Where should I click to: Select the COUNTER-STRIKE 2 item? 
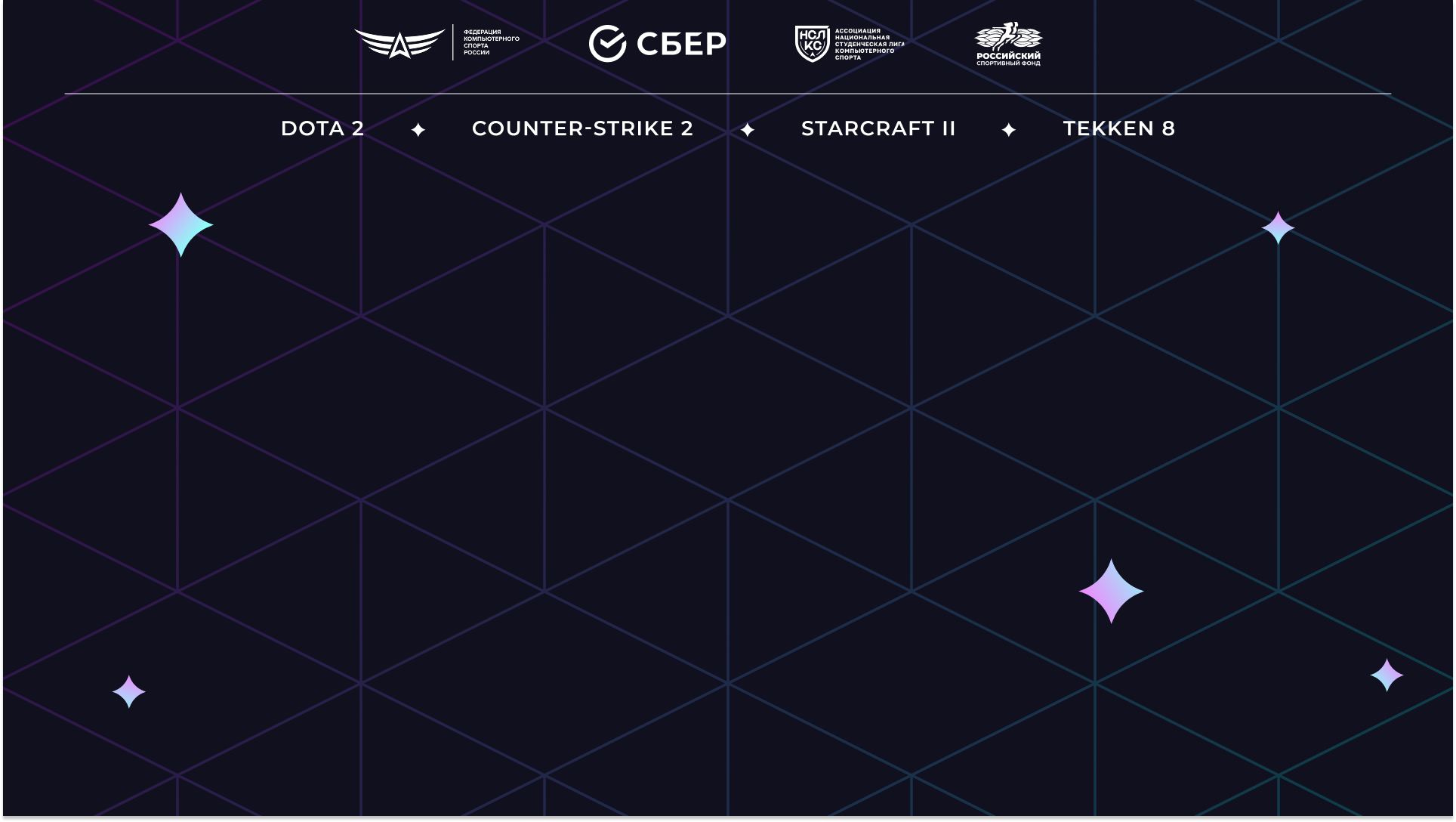coord(582,128)
